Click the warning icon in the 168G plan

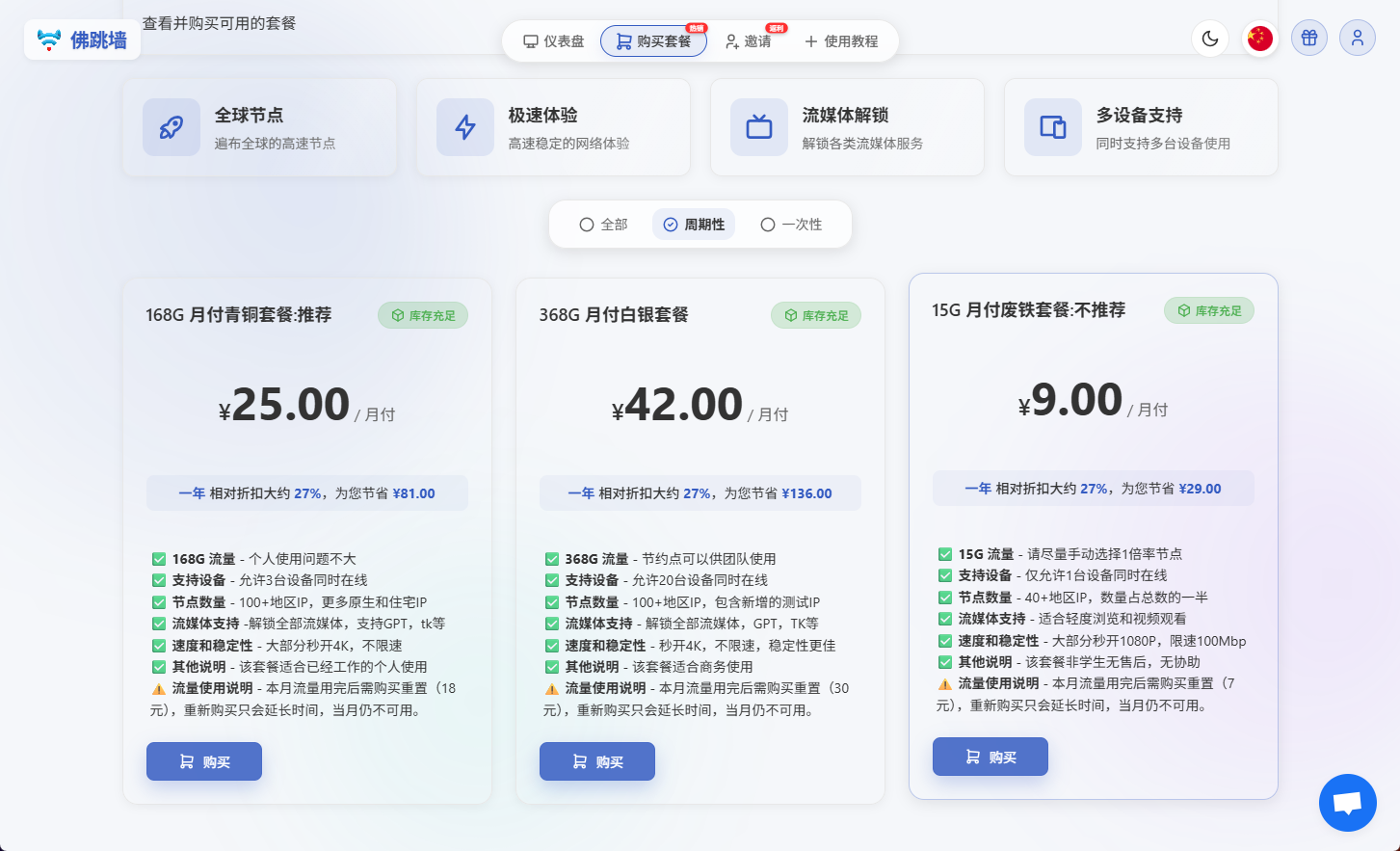click(x=159, y=689)
